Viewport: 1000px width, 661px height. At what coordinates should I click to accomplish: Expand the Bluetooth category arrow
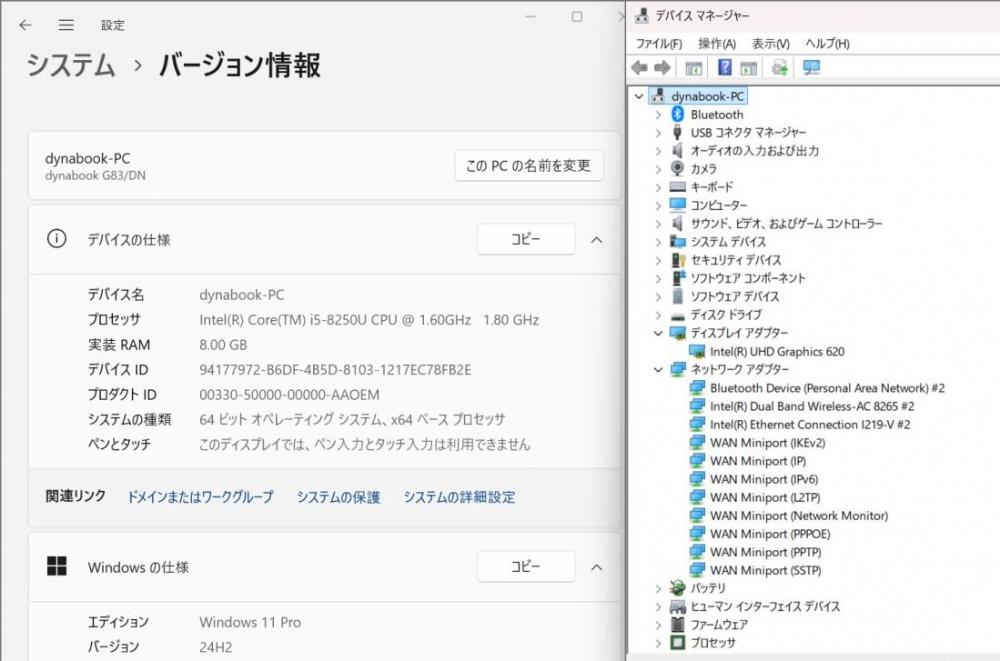coord(658,115)
